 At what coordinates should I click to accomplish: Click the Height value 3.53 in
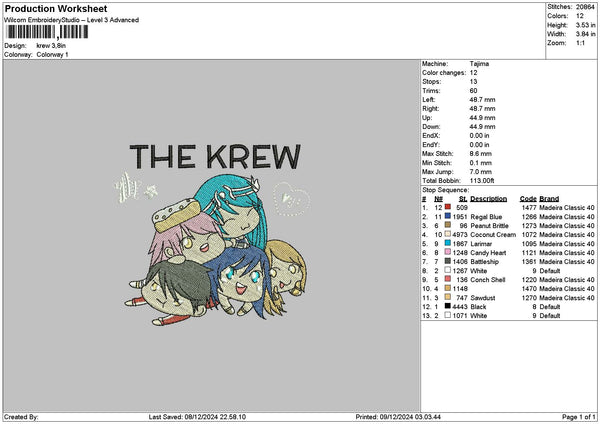click(x=585, y=25)
